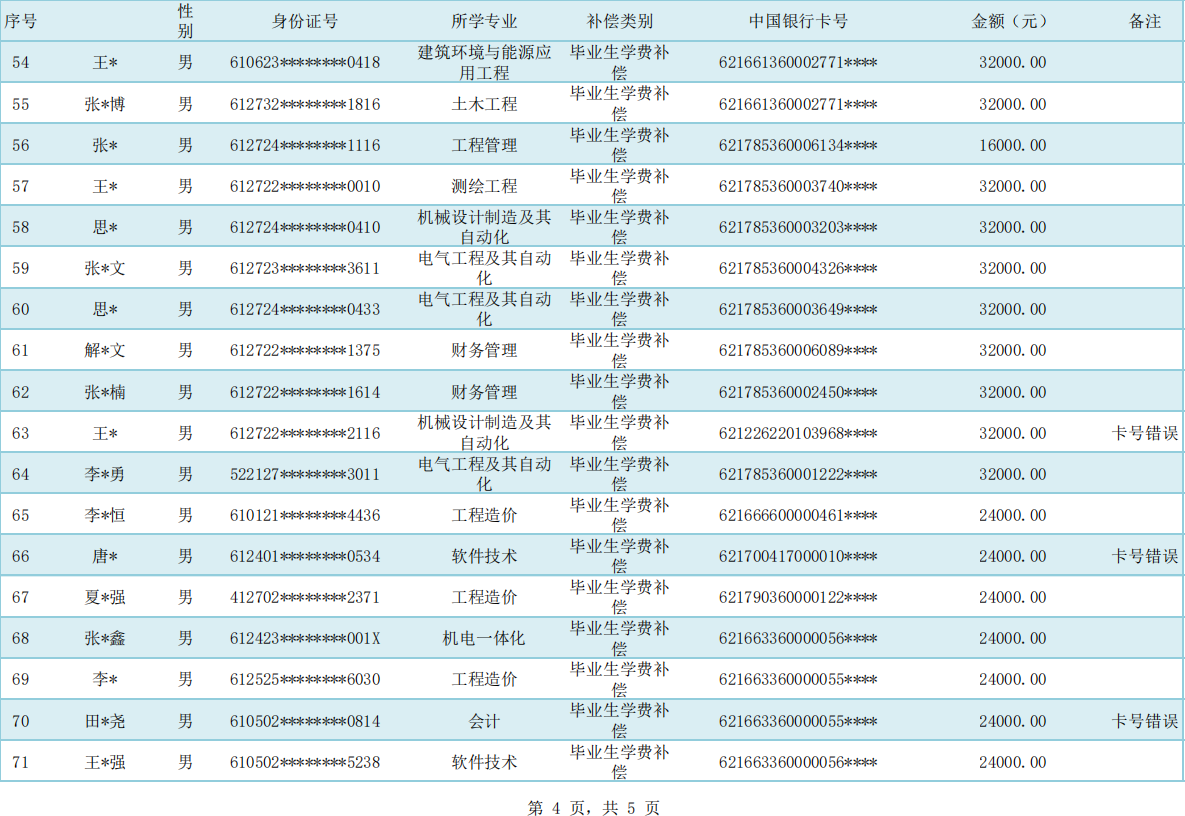The image size is (1185, 816).
Task: Select the 金额（元） column header
Action: [x=1009, y=21]
